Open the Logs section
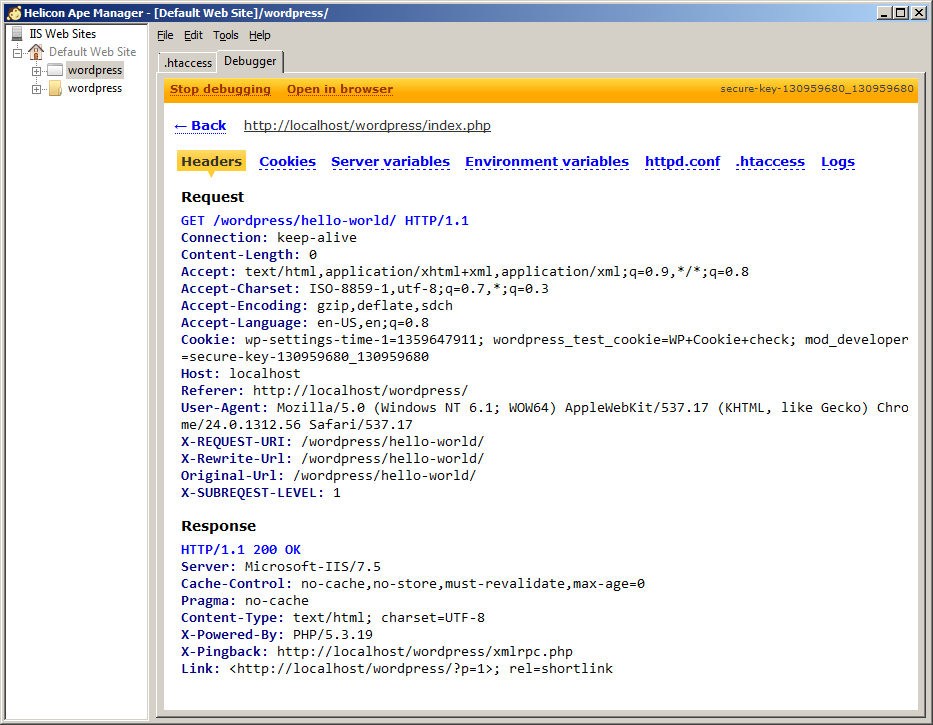 837,162
